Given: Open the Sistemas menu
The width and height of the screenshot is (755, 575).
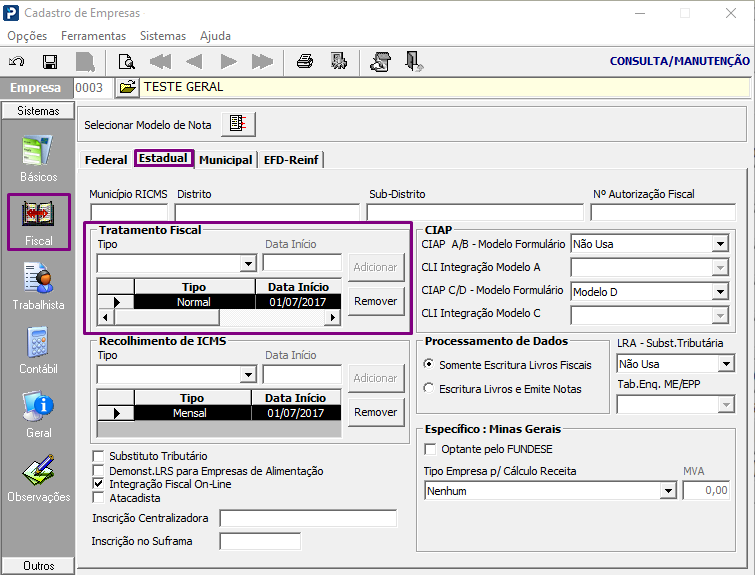Looking at the screenshot, I should click(x=163, y=36).
